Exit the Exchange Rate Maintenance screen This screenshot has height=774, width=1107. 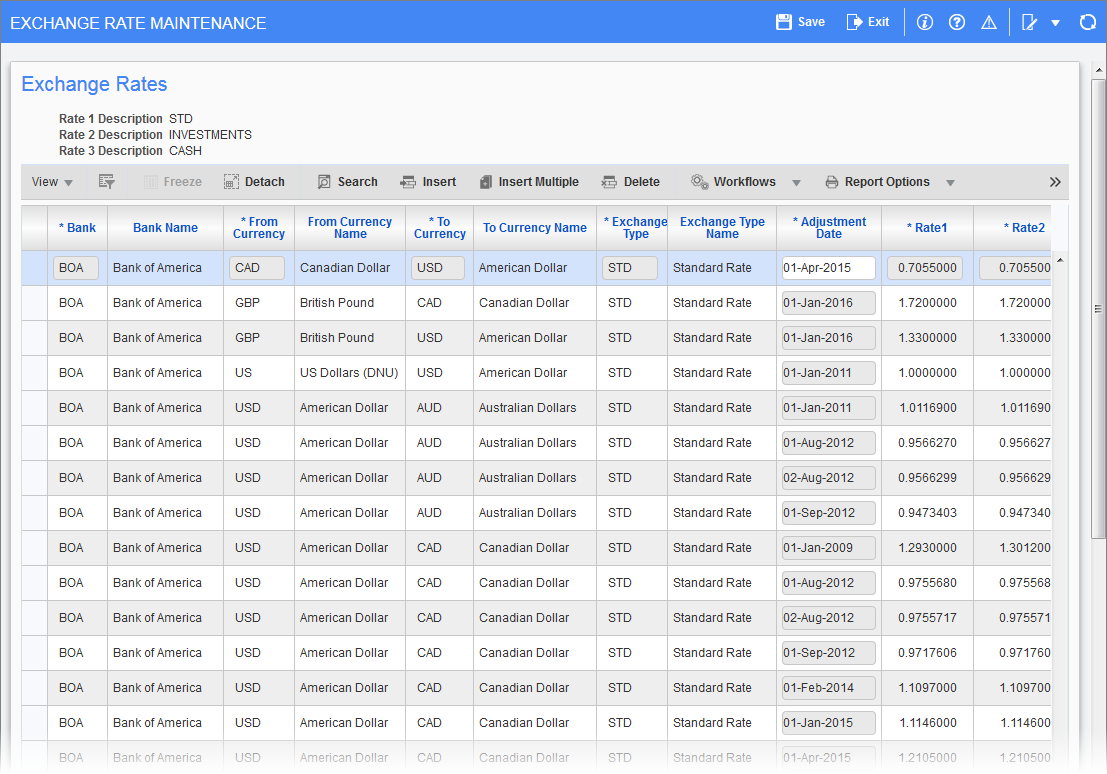click(x=866, y=21)
